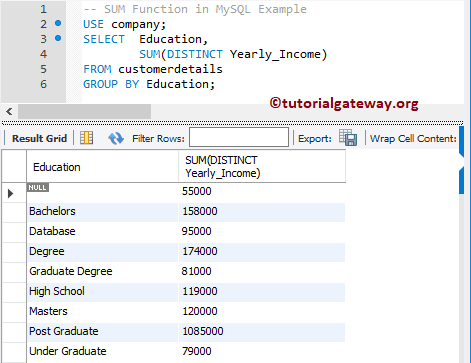Click line number 4 in gutter
The width and height of the screenshot is (471, 363).
[44, 54]
